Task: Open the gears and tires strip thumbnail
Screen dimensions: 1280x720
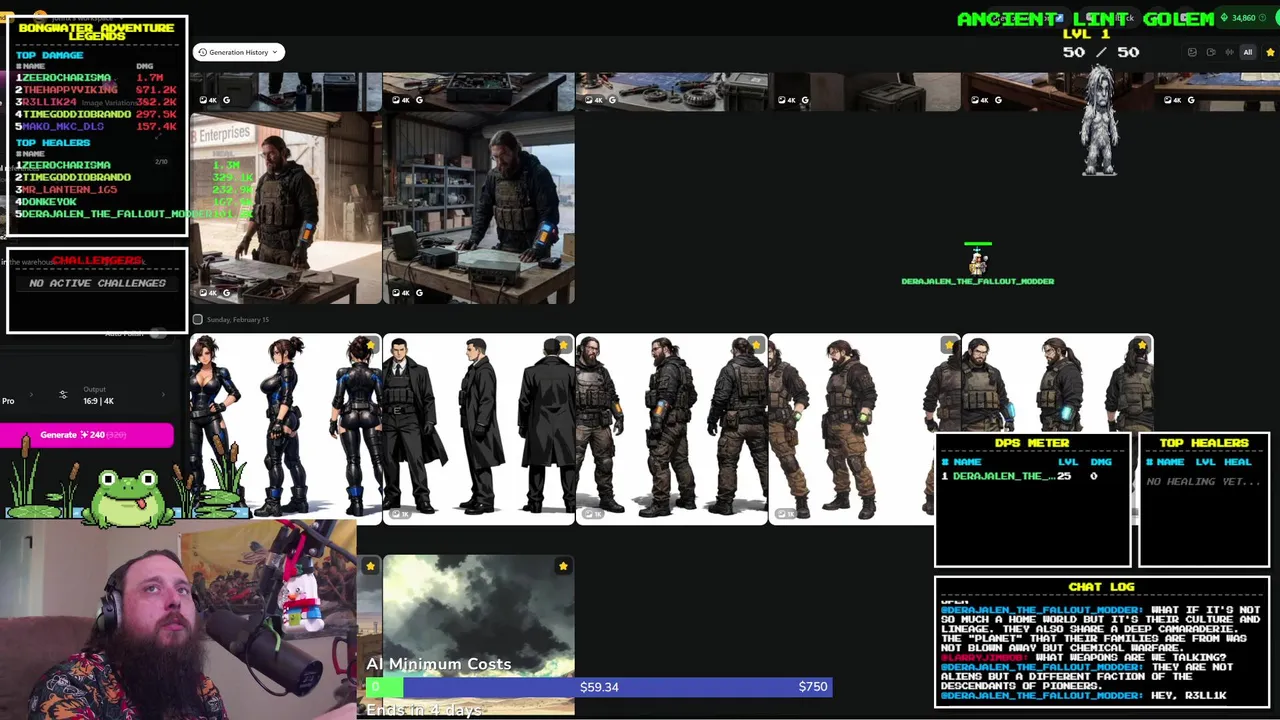Action: point(671,91)
